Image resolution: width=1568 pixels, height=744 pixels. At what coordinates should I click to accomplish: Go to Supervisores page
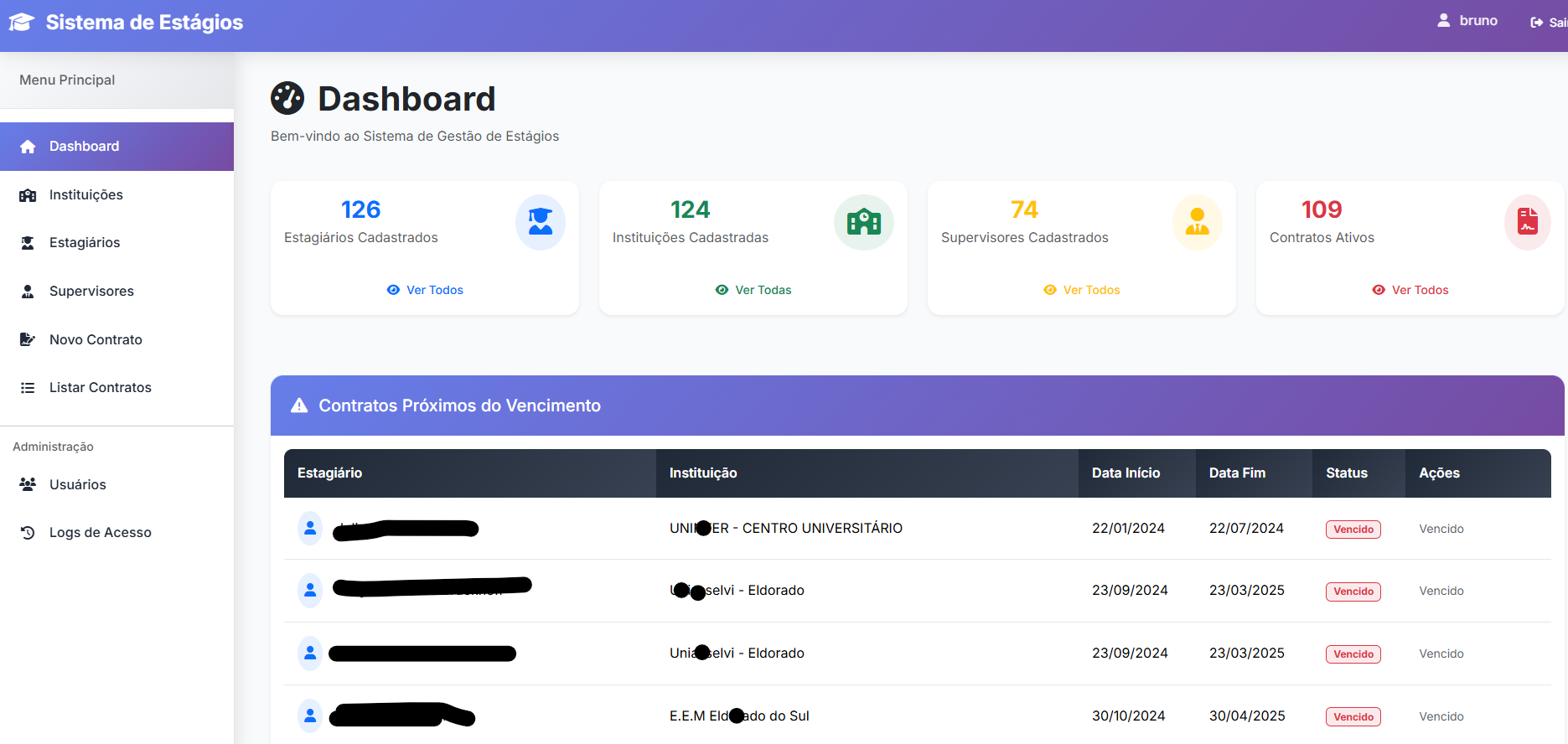point(91,291)
